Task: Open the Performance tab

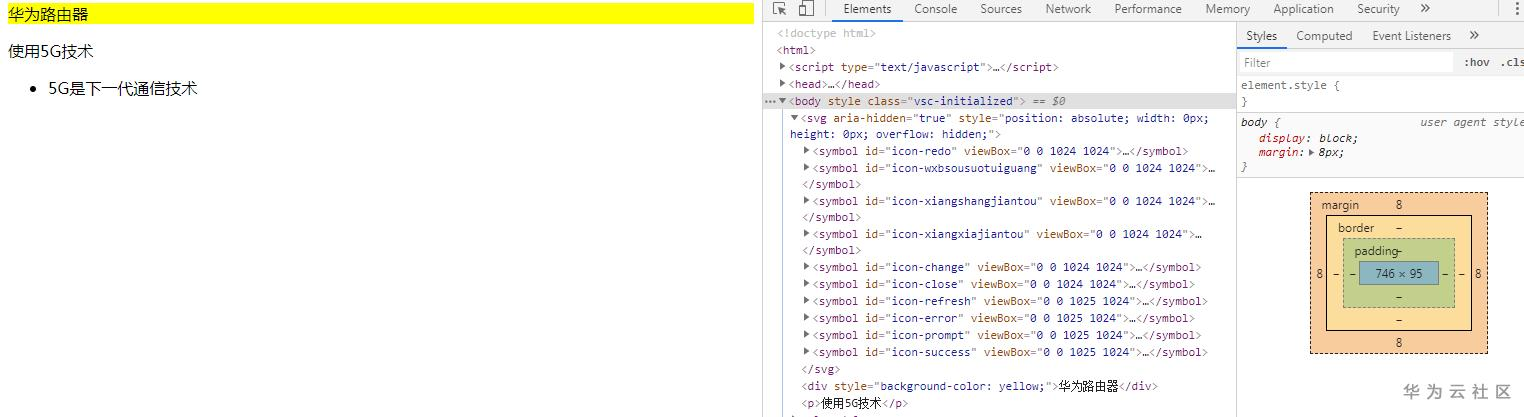Action: click(x=1148, y=9)
